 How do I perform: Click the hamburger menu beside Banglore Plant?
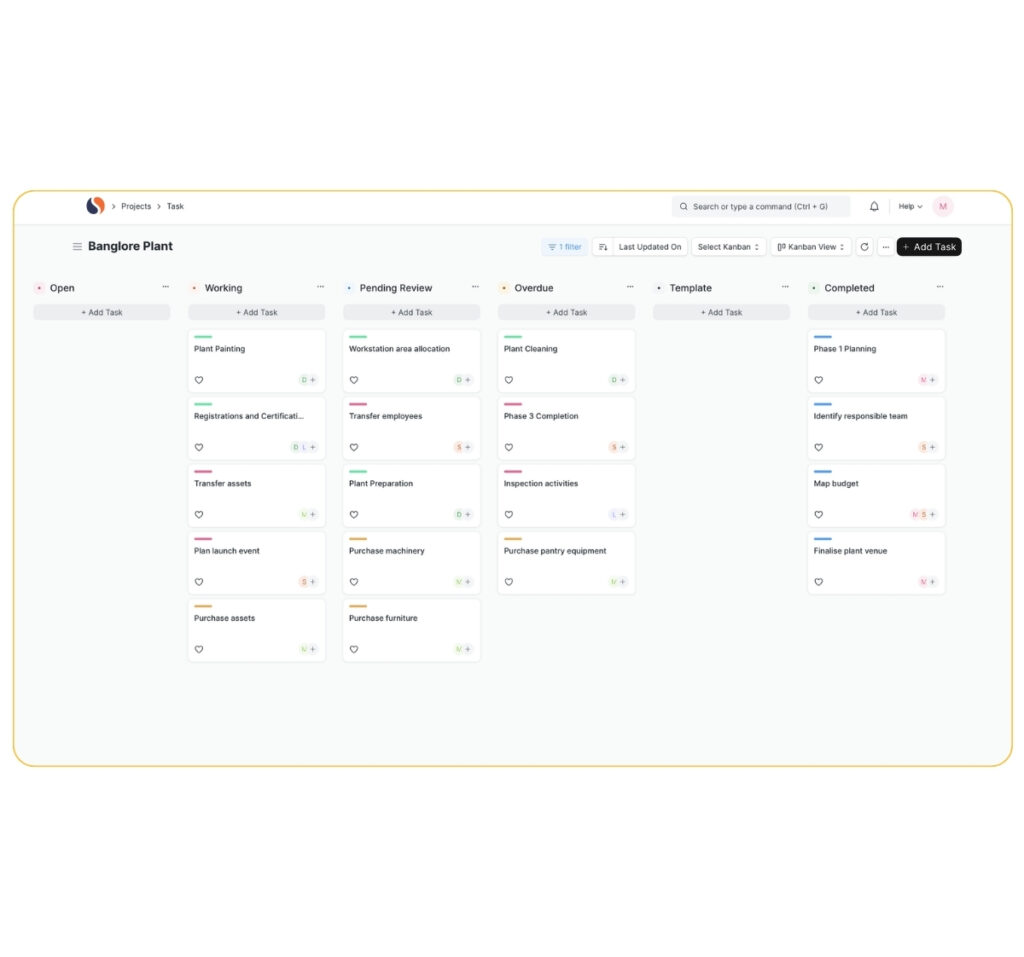click(x=76, y=246)
